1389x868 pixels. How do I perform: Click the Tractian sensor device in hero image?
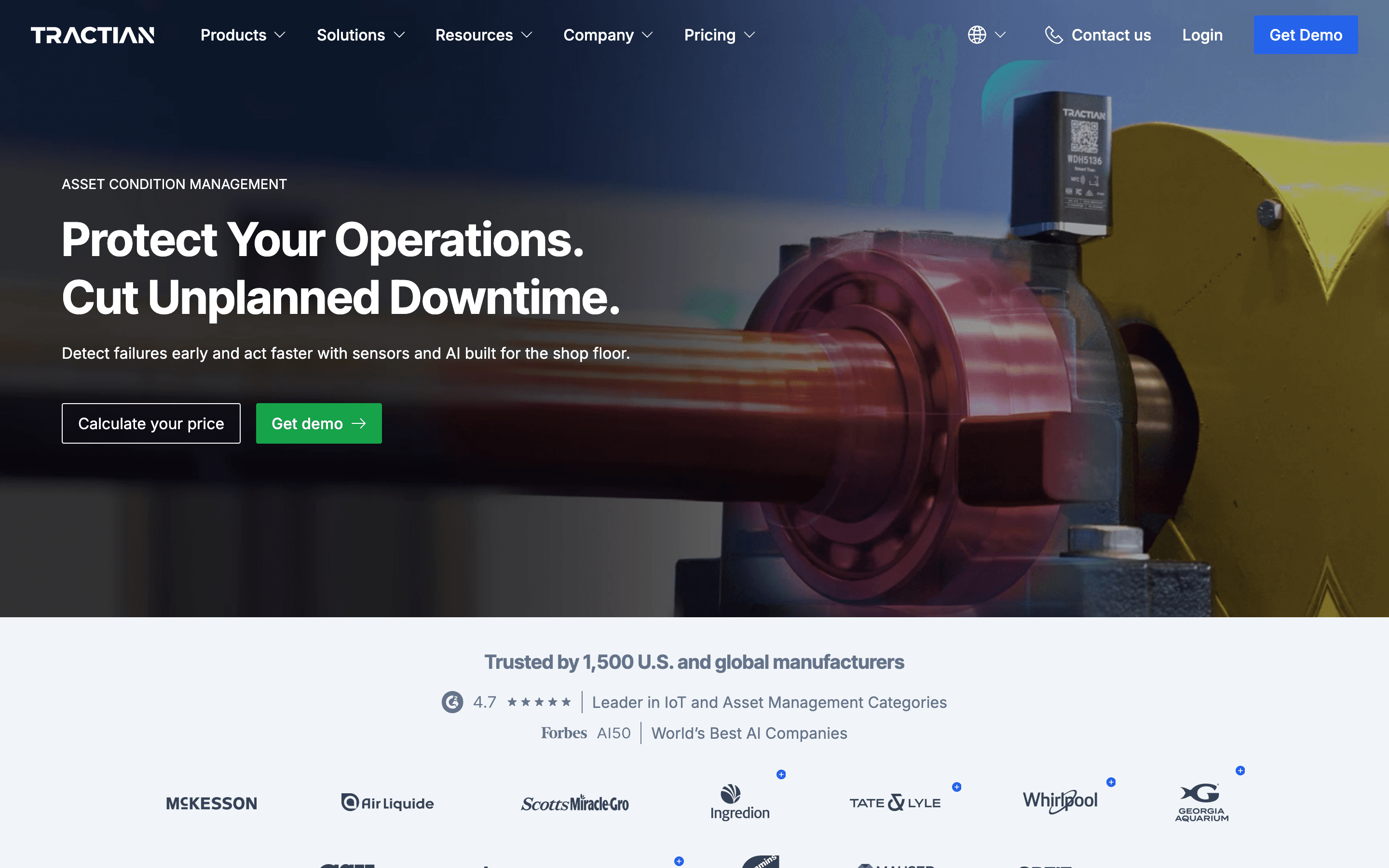click(x=1062, y=163)
